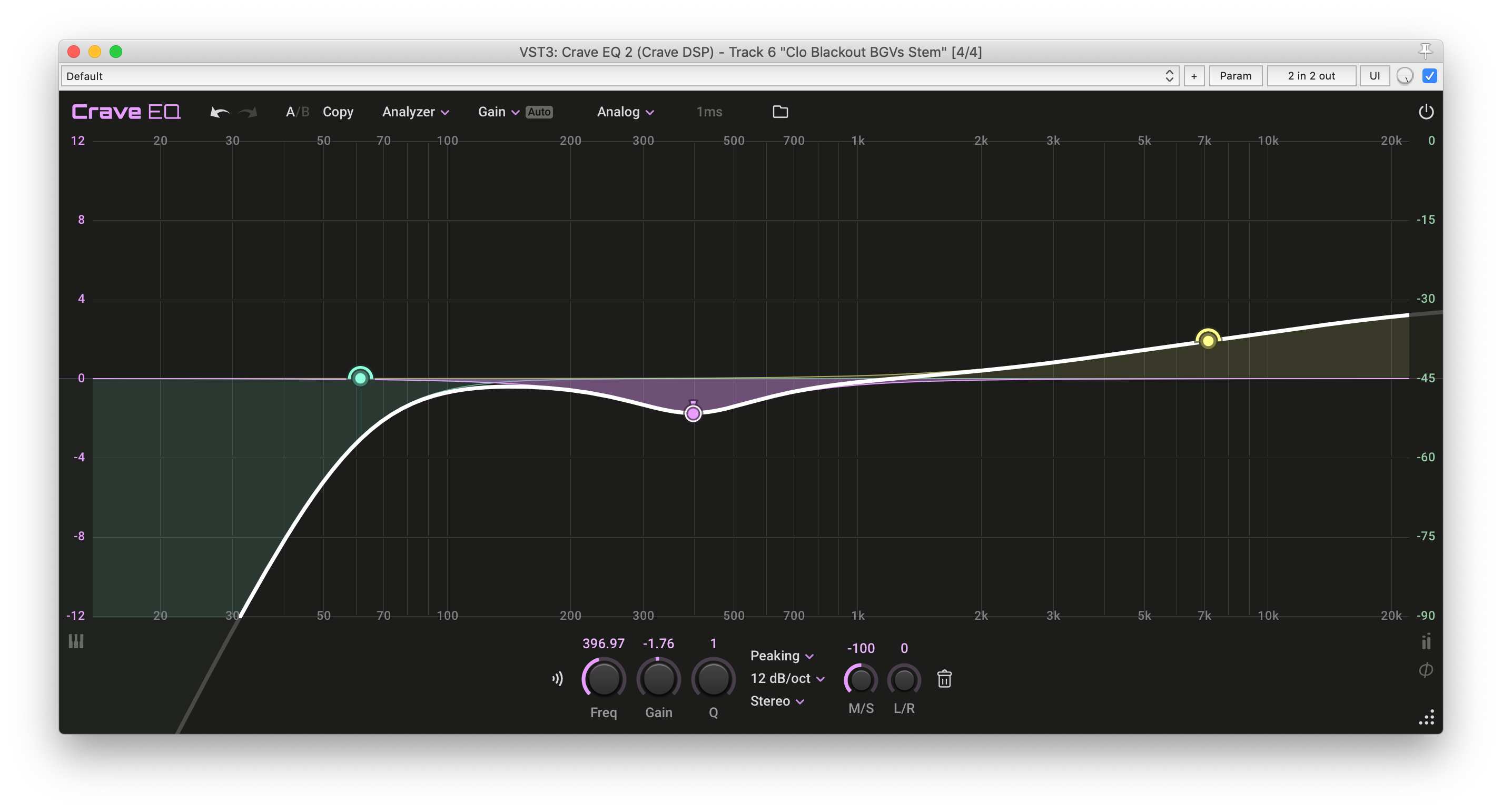Click the L/R value 0
The height and width of the screenshot is (812, 1502).
[x=904, y=648]
